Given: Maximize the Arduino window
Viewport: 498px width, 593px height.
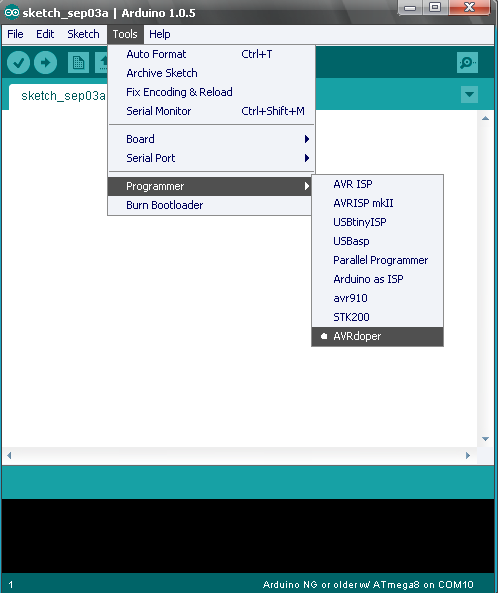Looking at the screenshot, I should click(x=435, y=7).
